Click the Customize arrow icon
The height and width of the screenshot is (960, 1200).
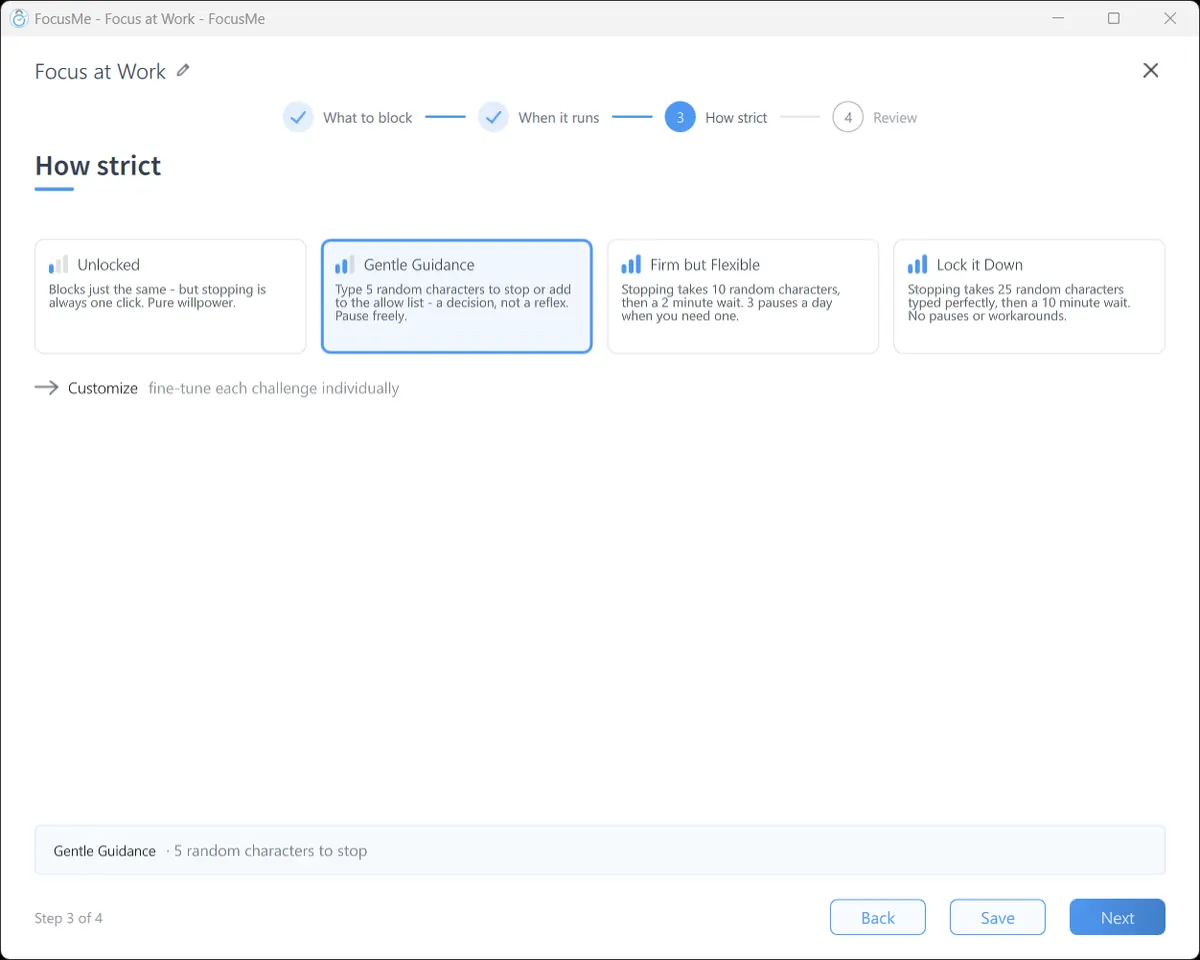[x=47, y=388]
